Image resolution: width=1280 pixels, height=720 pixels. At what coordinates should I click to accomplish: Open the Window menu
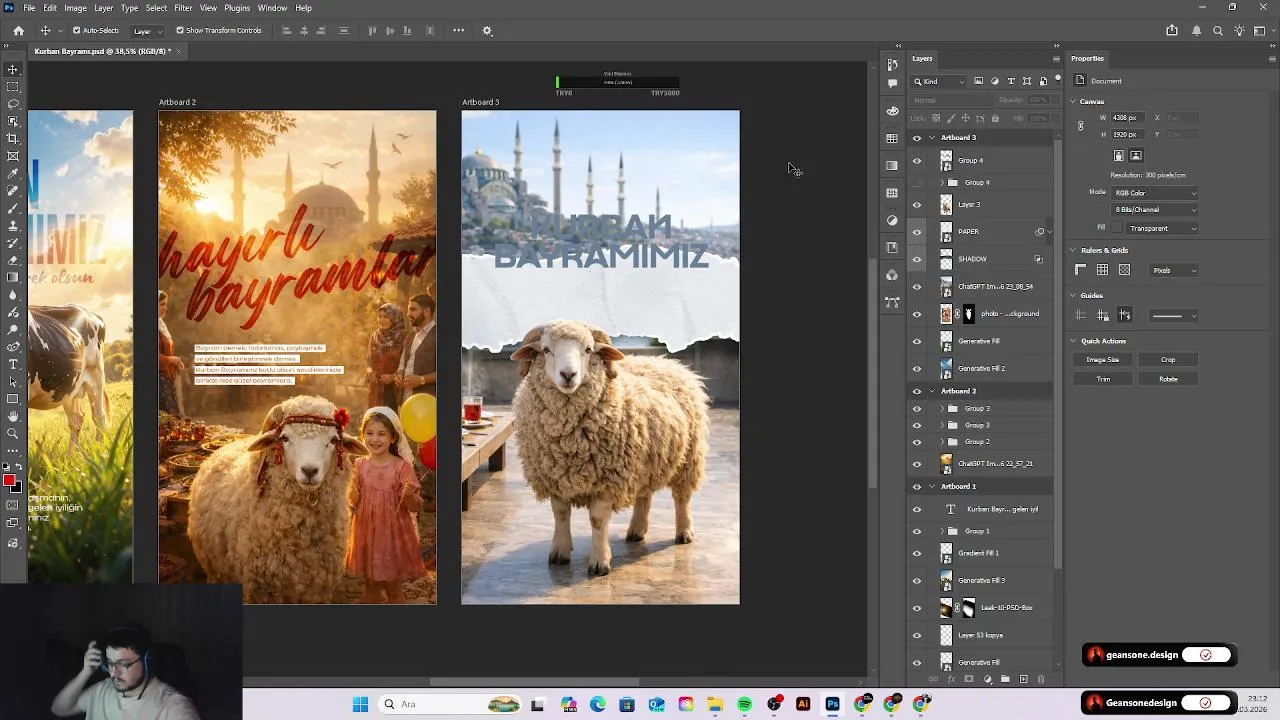tap(272, 8)
